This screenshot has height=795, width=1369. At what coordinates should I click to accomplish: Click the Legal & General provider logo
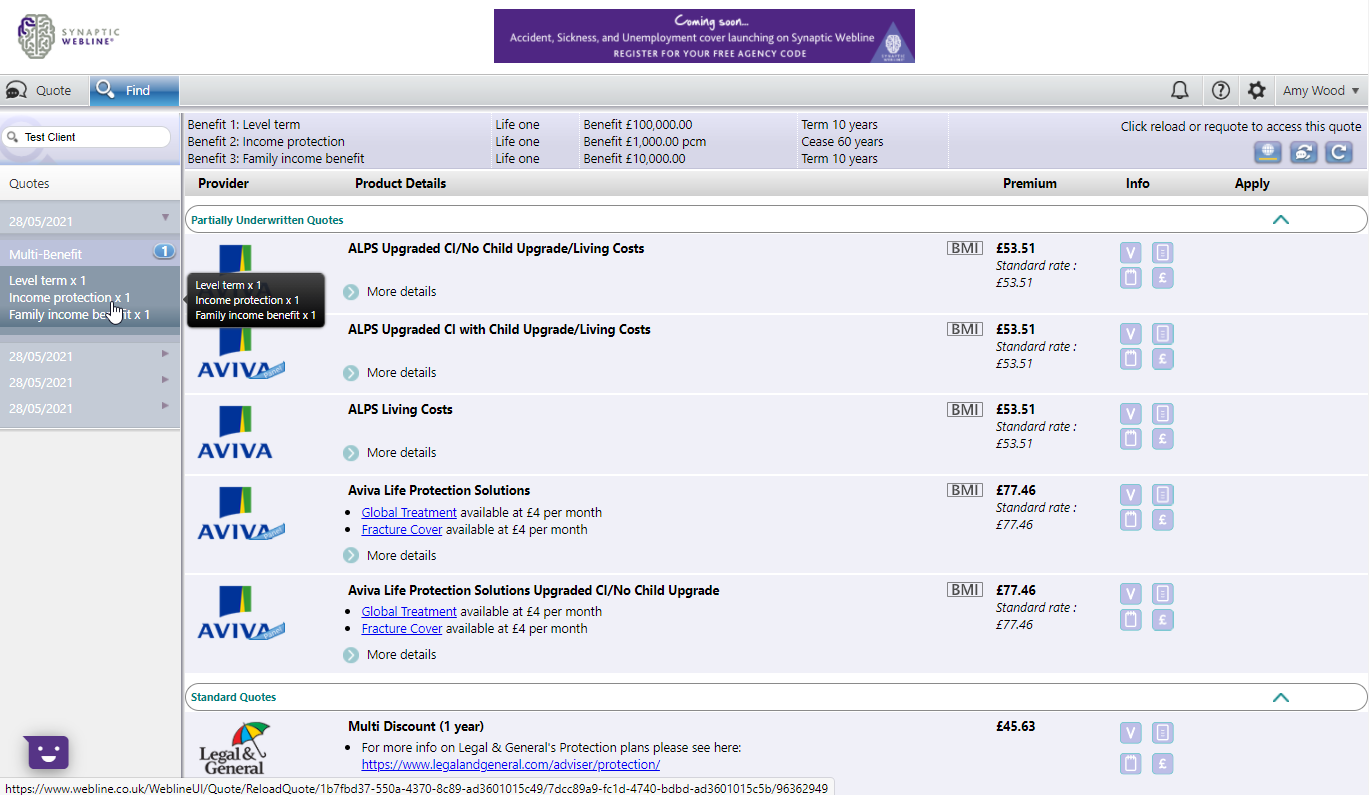236,748
